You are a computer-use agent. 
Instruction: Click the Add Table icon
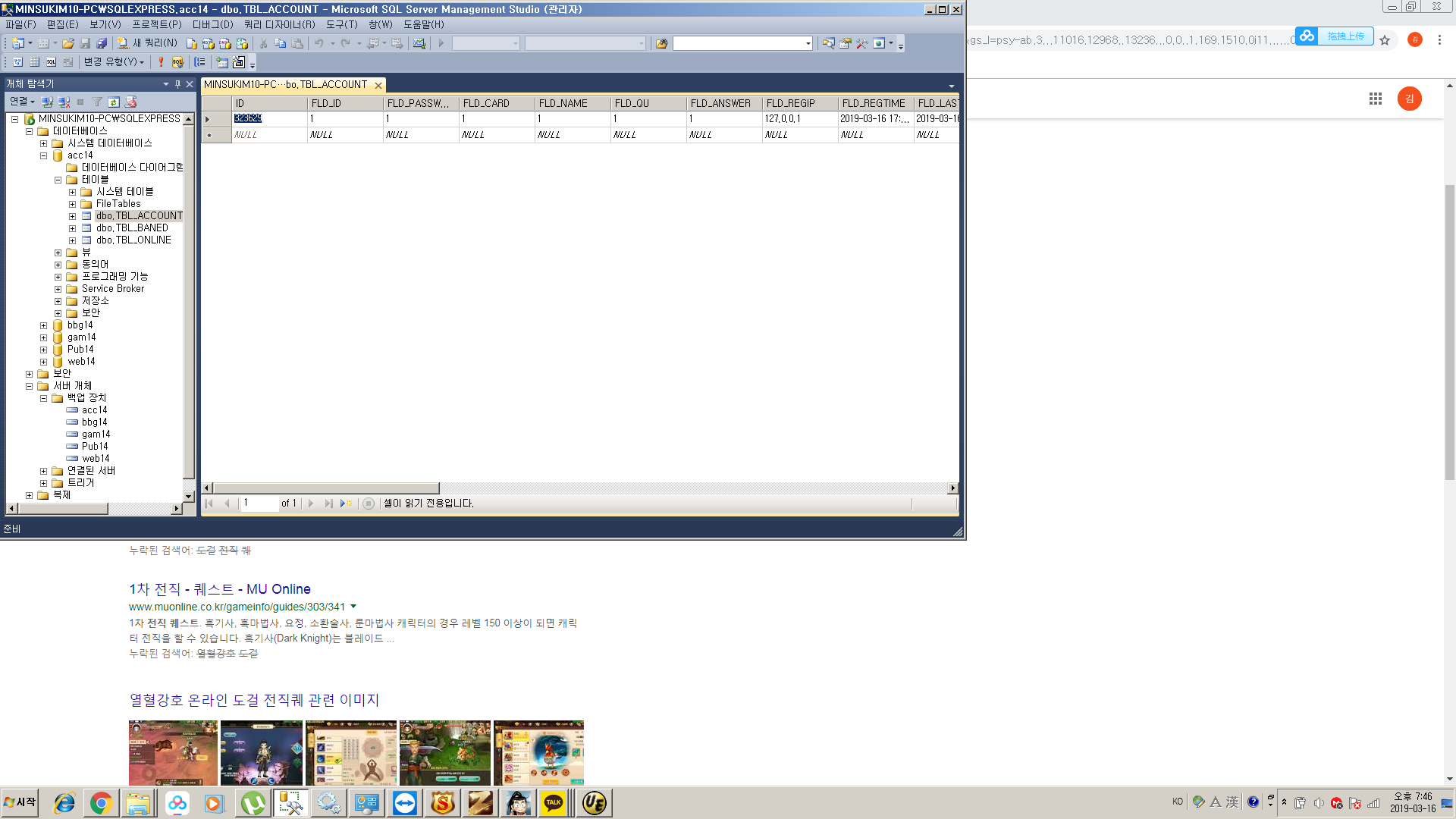tap(222, 62)
